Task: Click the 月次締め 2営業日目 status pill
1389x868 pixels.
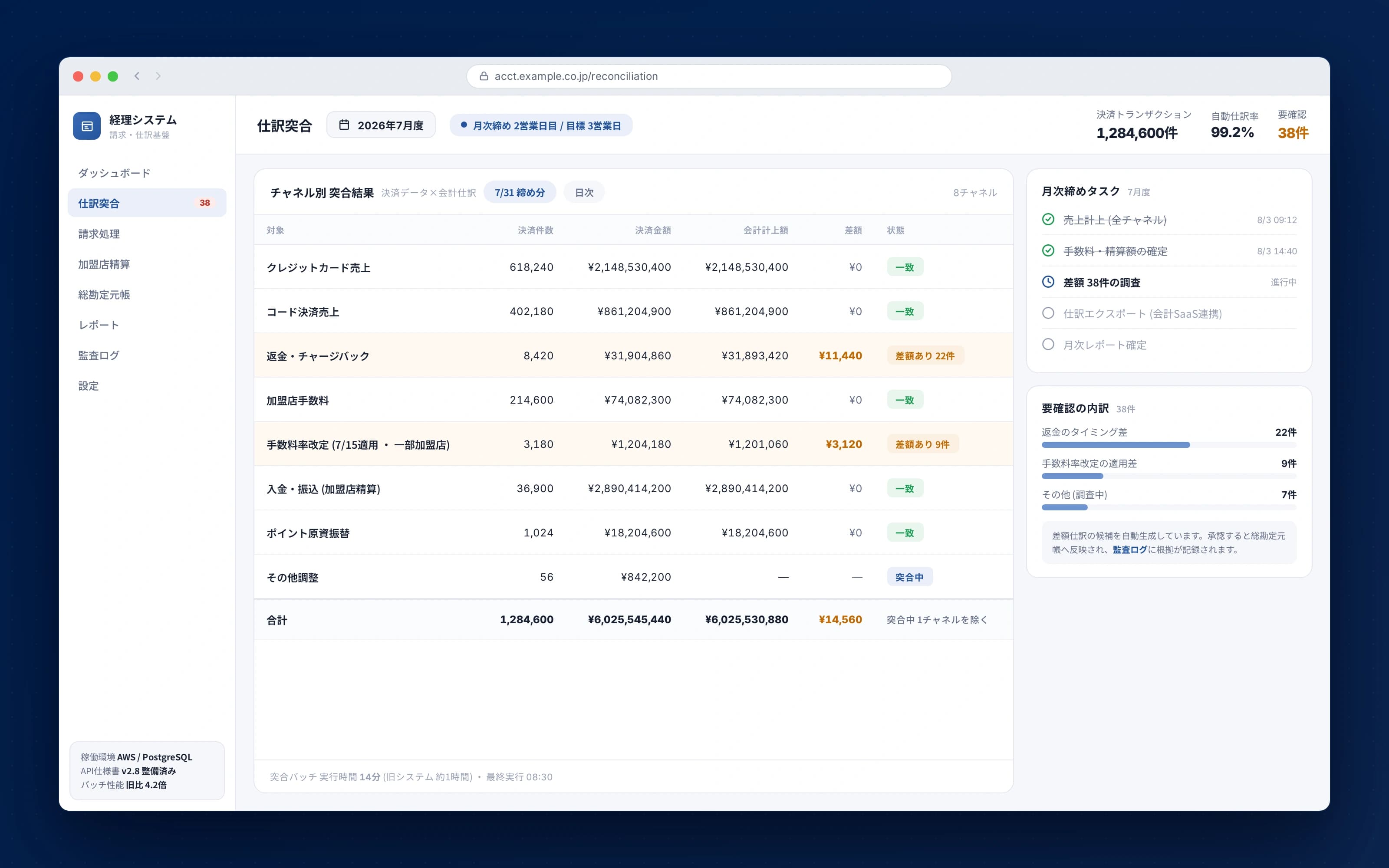Action: [541, 125]
